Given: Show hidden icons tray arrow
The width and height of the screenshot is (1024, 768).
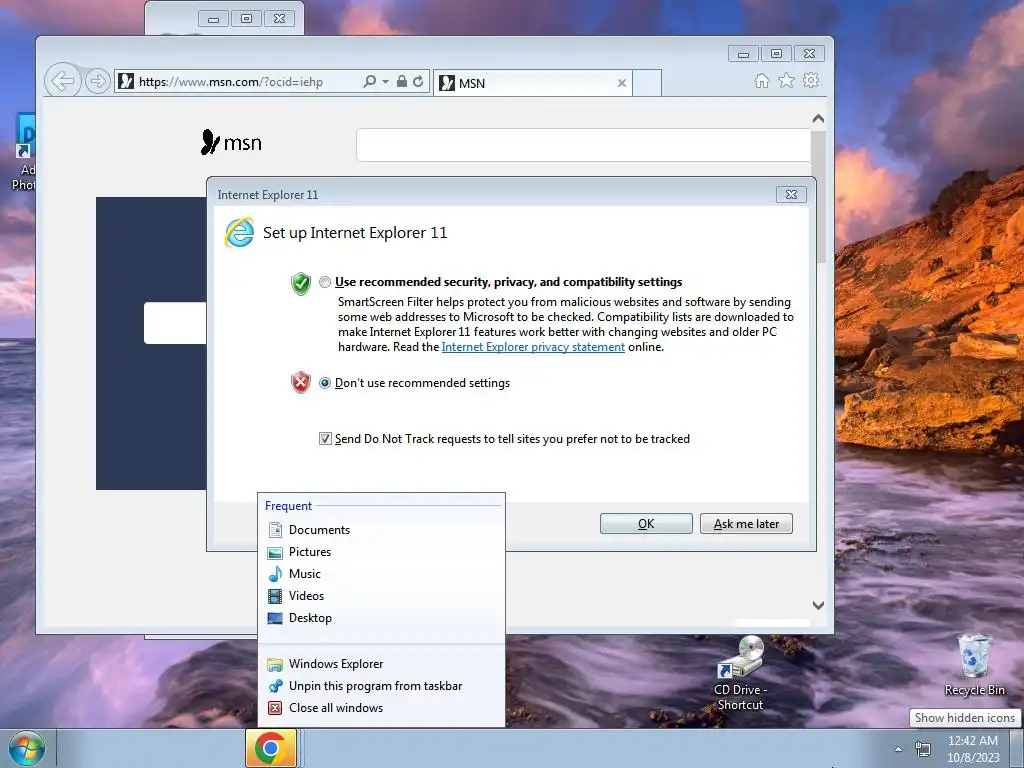Looking at the screenshot, I should coord(899,749).
